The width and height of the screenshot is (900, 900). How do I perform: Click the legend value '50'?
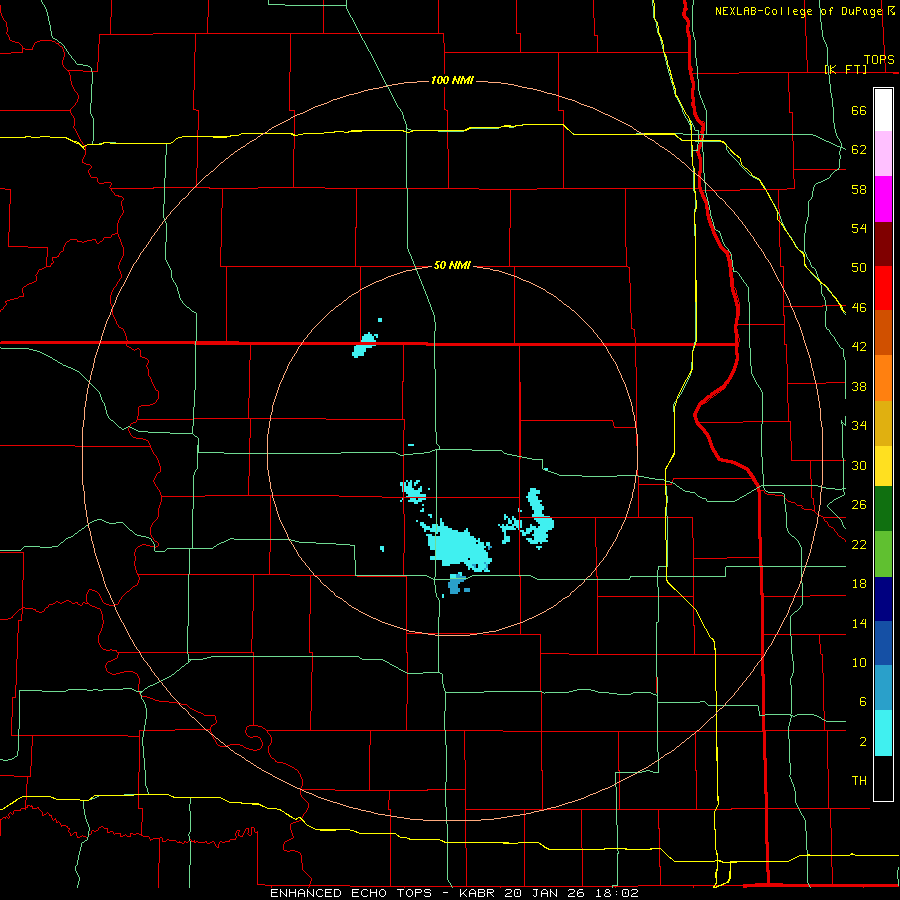[859, 268]
